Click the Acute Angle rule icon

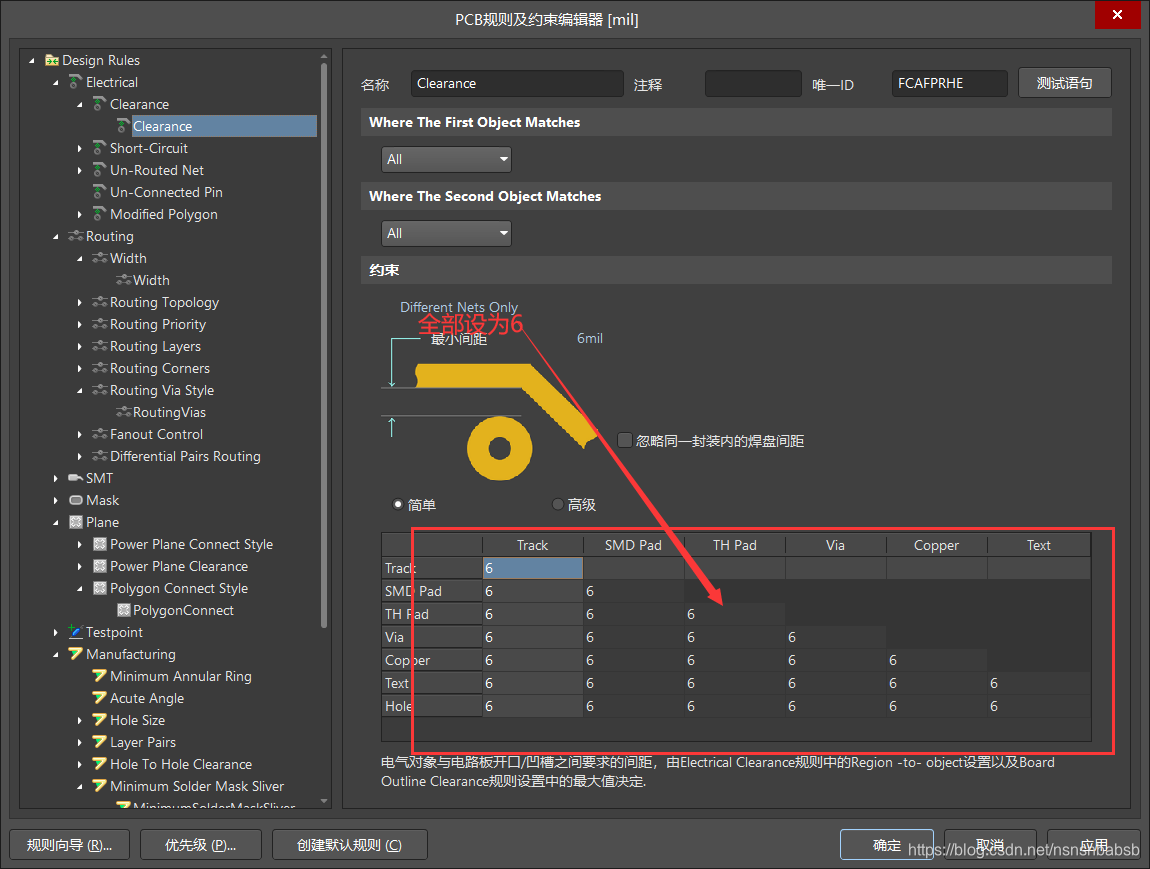(x=100, y=697)
